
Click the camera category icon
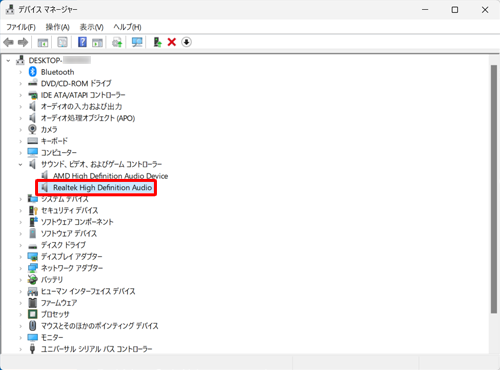32,129
